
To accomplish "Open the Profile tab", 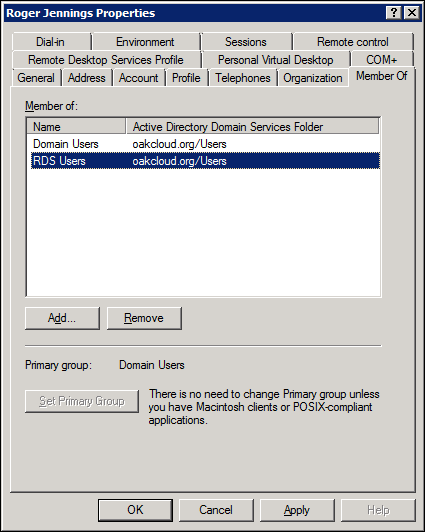I will click(x=186, y=78).
